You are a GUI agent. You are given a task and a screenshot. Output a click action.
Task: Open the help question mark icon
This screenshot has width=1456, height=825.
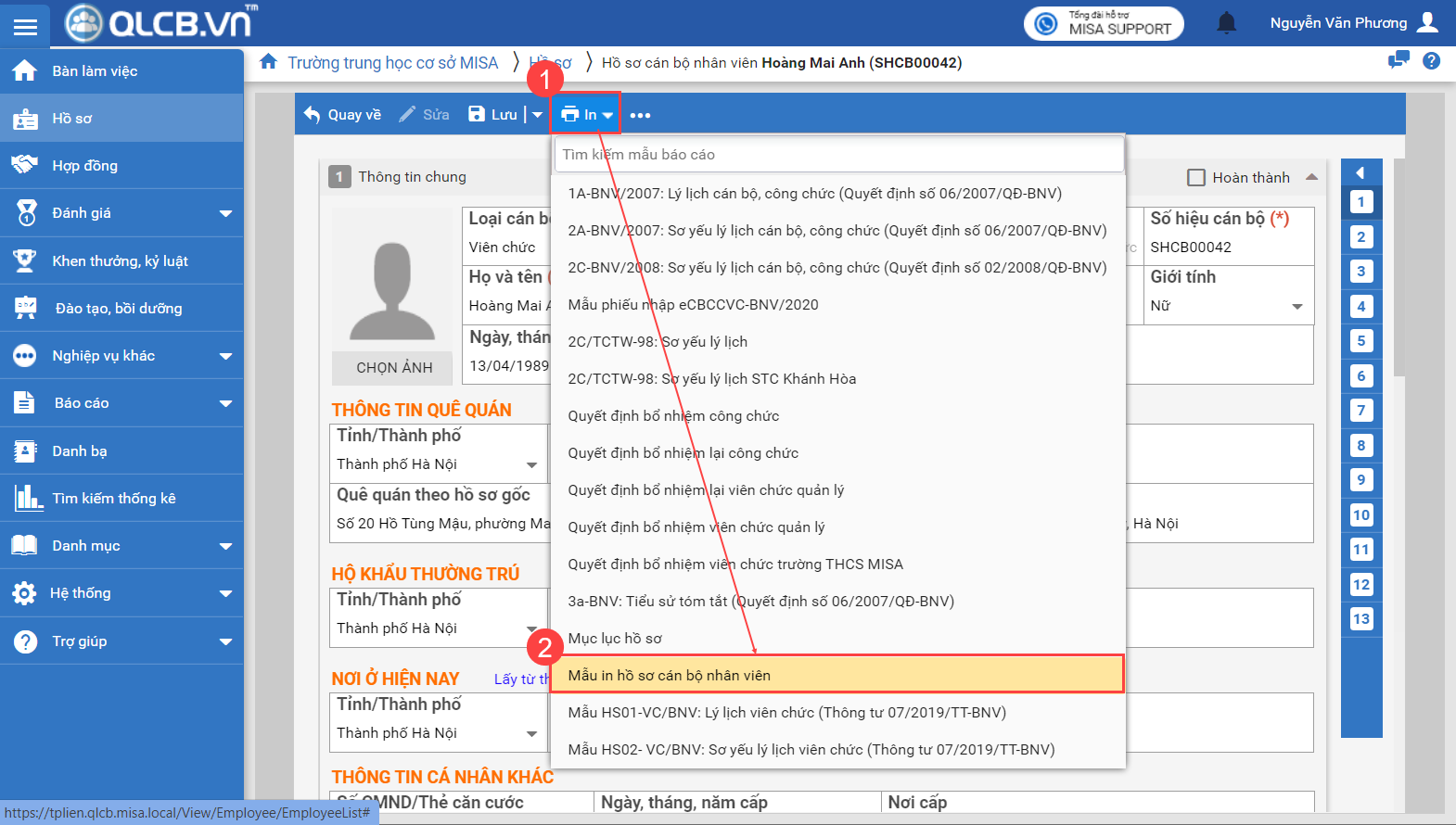(x=1431, y=61)
